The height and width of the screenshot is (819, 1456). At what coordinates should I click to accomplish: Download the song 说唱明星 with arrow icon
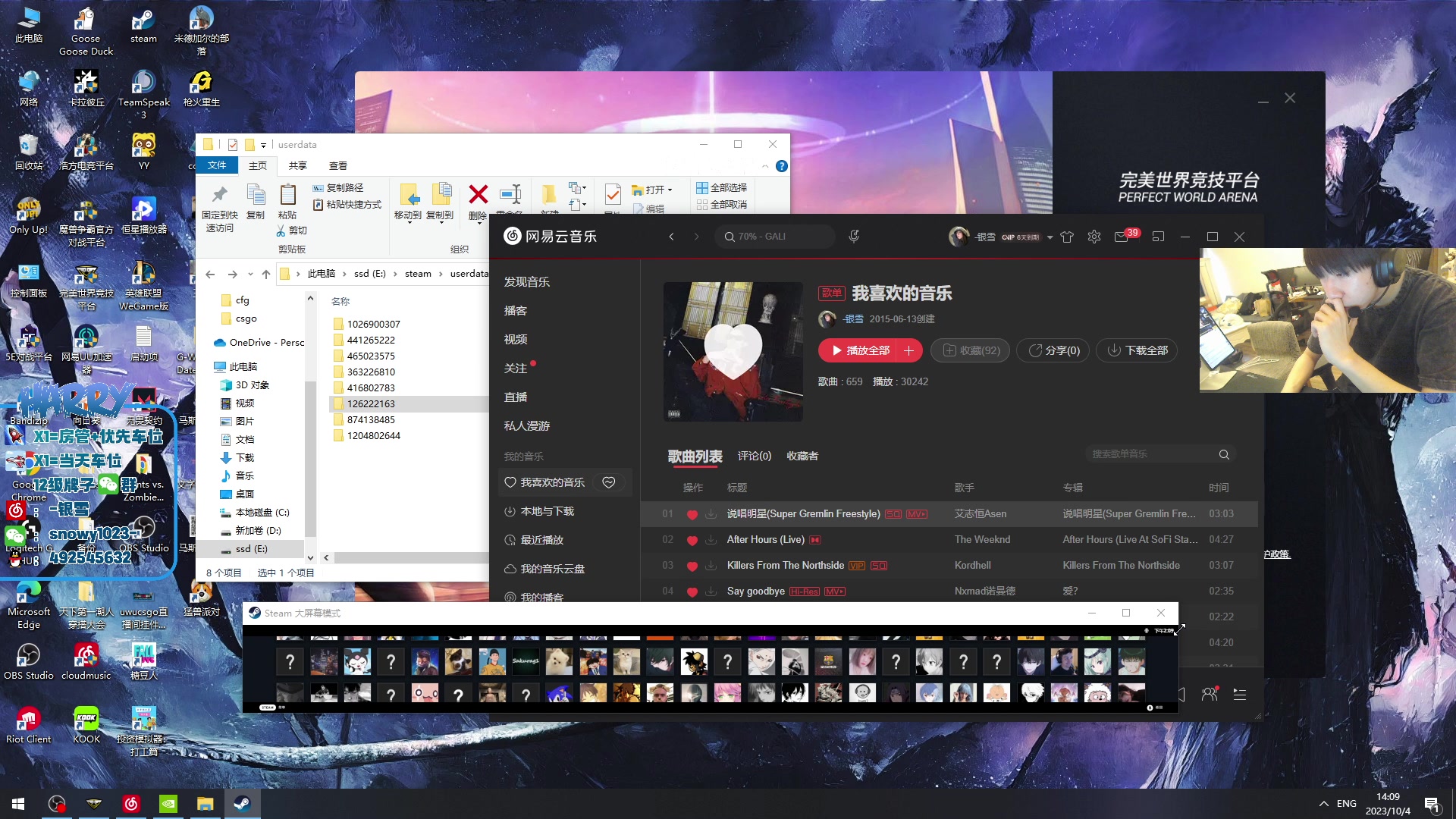(711, 514)
